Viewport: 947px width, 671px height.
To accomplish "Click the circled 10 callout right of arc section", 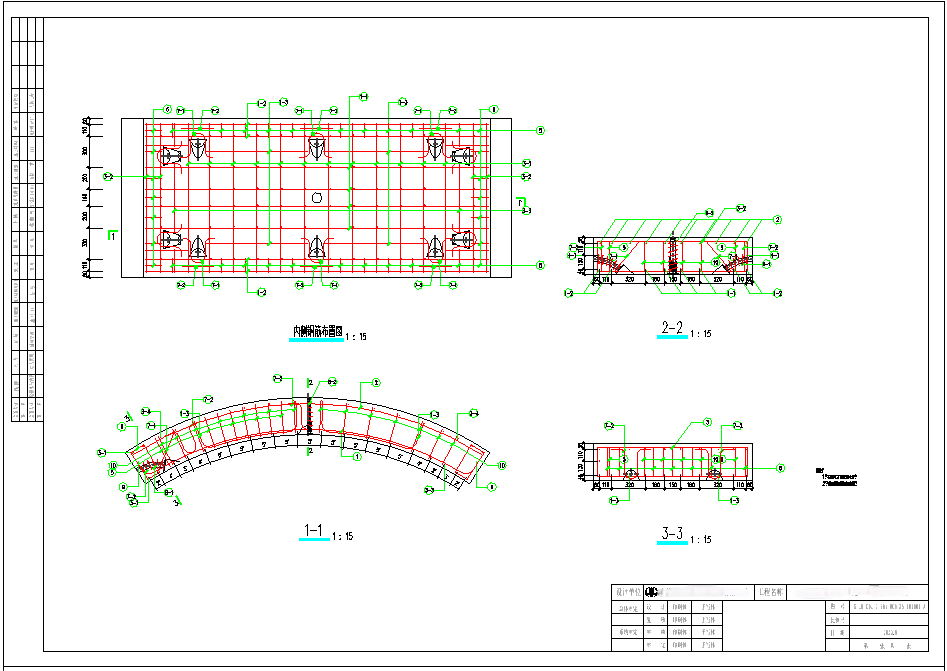I will 501,465.
